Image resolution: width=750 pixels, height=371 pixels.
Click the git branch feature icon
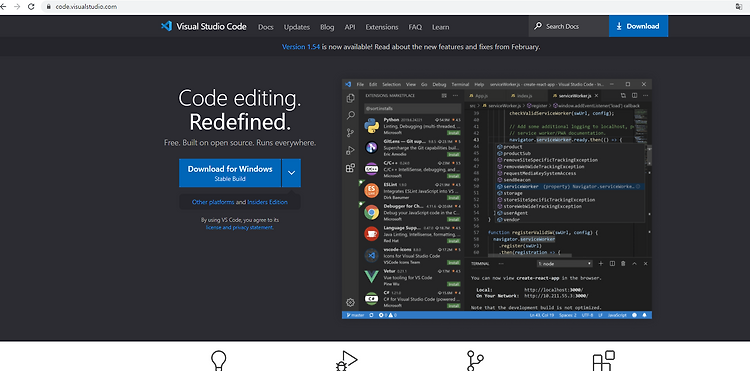click(475, 361)
